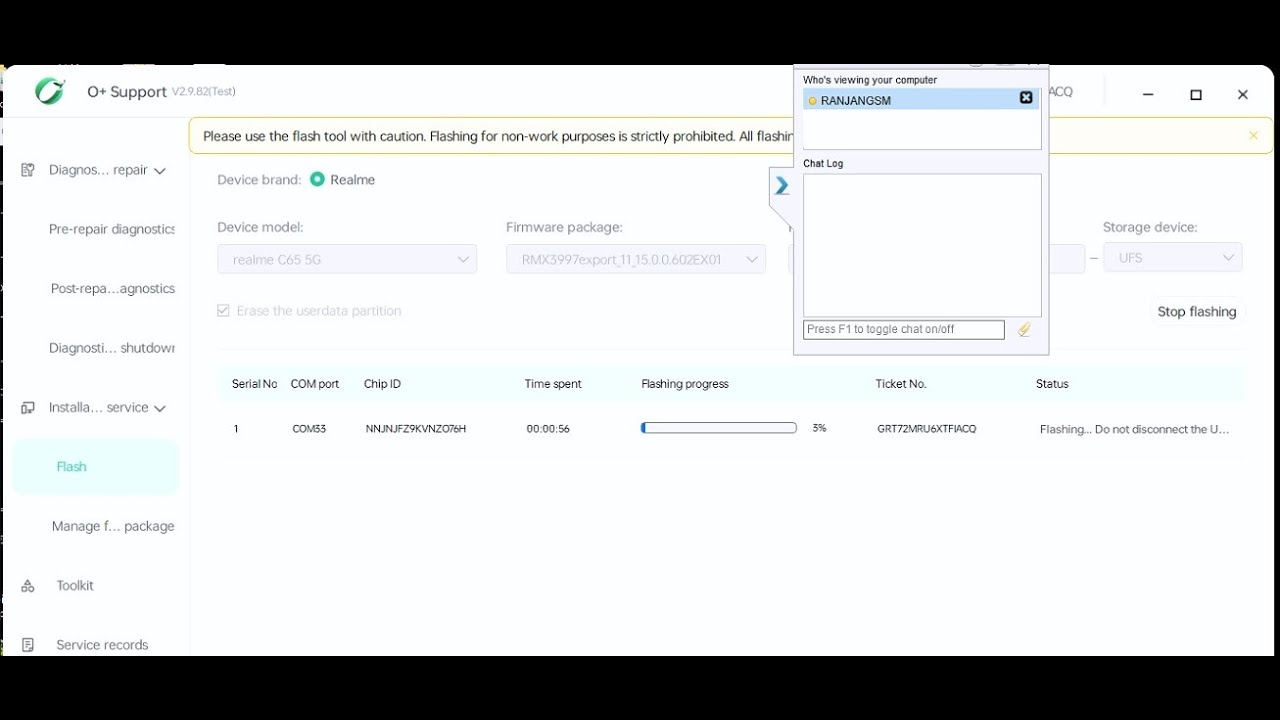Click the Toolkit sidebar icon
Screen dimensions: 1280x720
coord(28,586)
